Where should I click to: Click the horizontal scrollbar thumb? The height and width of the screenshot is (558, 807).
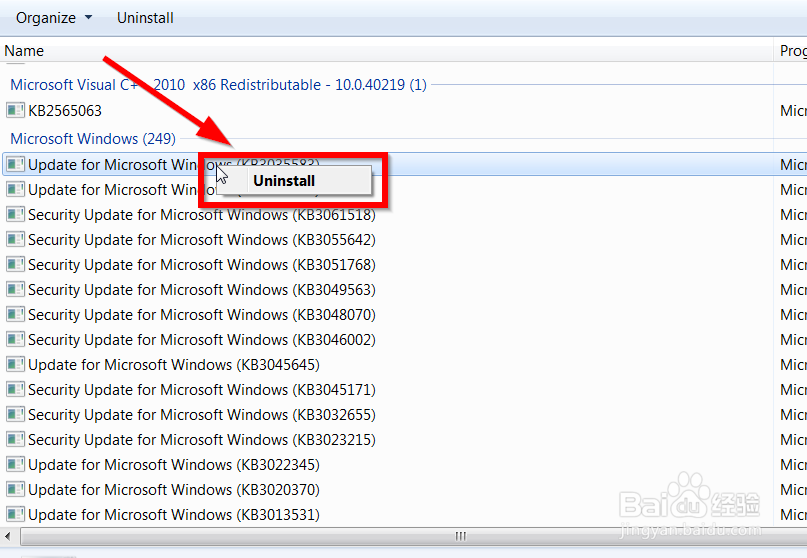pyautogui.click(x=414, y=536)
